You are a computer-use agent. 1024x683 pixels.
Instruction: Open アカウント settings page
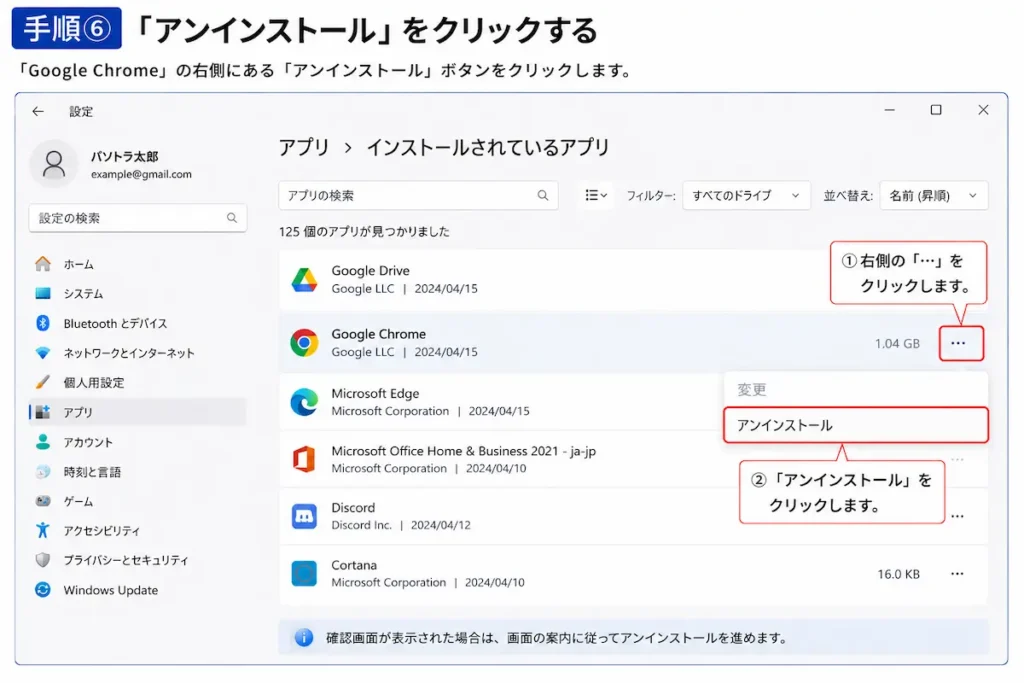point(138,442)
